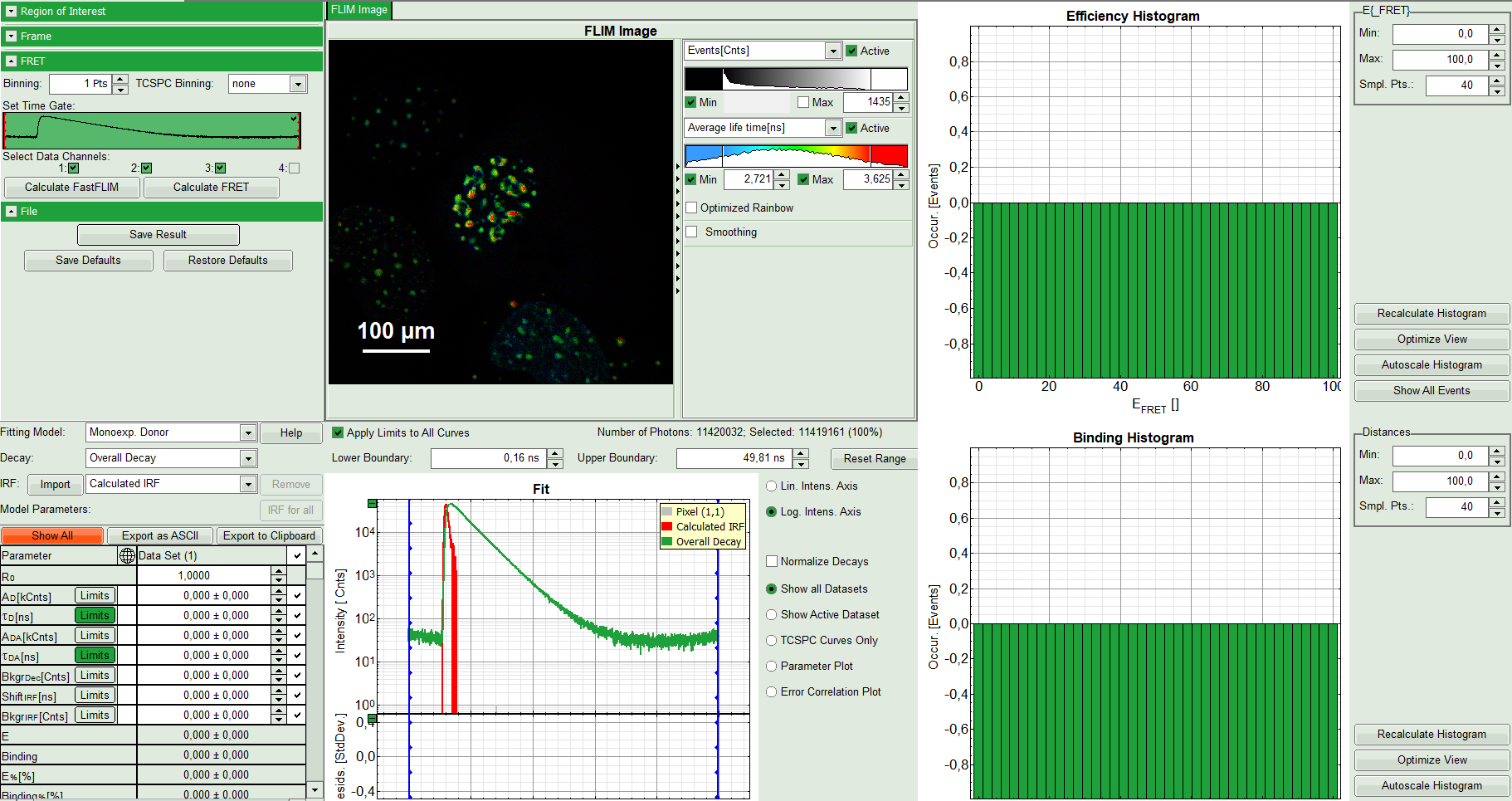This screenshot has height=801, width=1512.
Task: Click the globe icon beside Data Set (1)
Action: 127,555
